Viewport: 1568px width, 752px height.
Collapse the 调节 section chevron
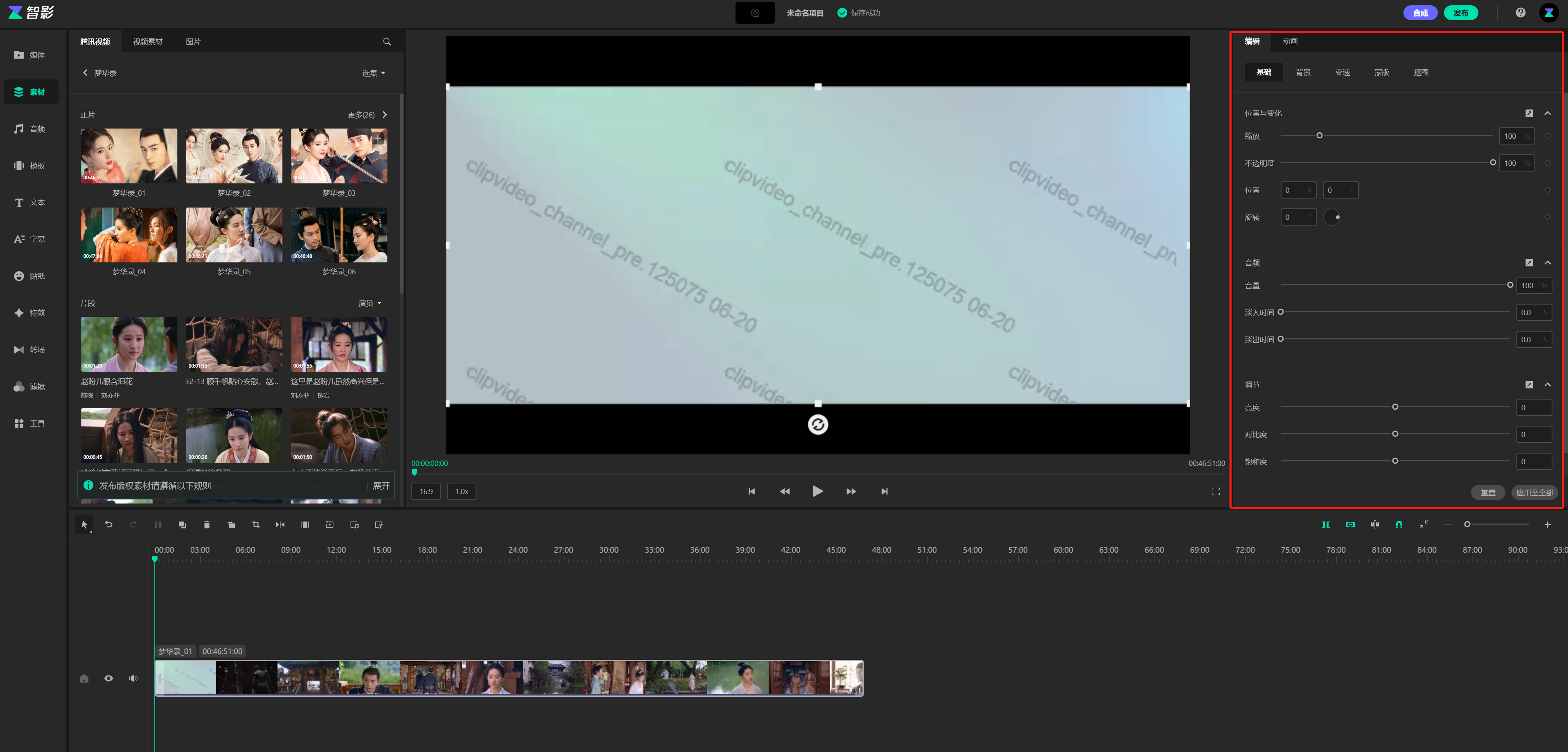click(1547, 384)
